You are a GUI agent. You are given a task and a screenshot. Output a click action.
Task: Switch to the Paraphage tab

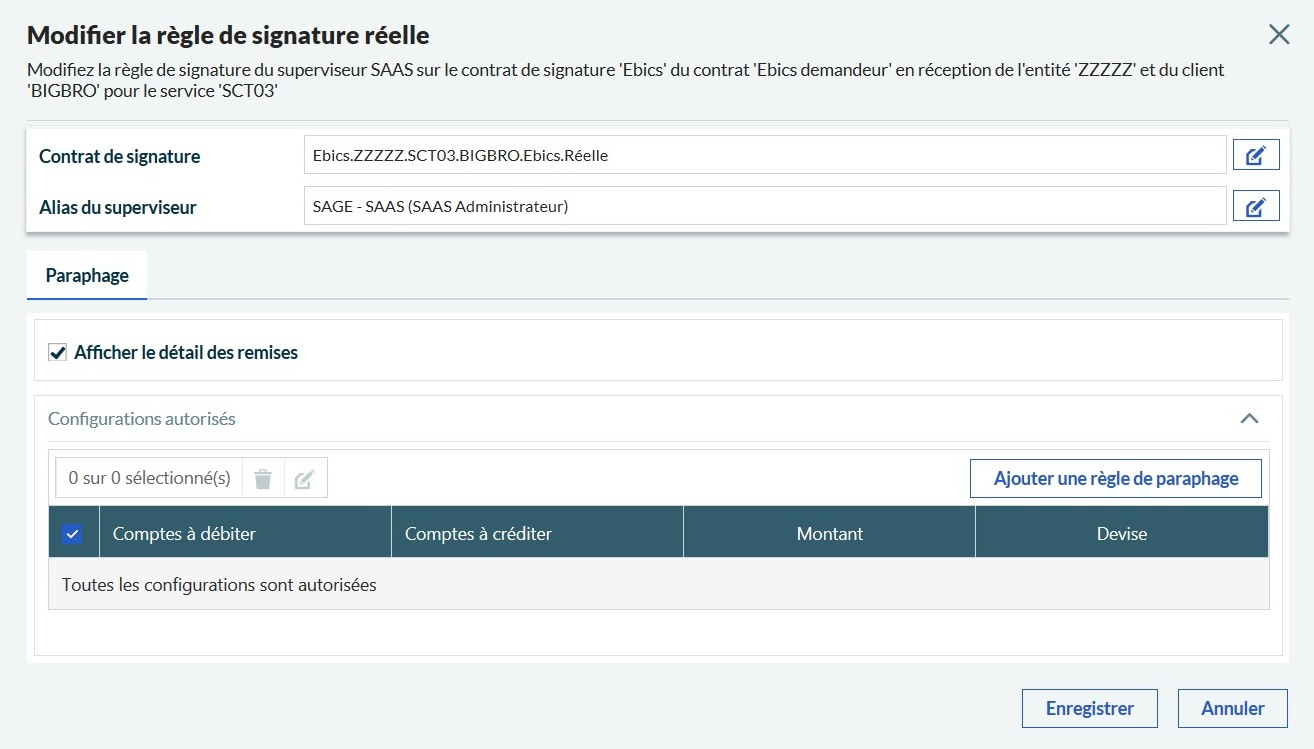87,275
